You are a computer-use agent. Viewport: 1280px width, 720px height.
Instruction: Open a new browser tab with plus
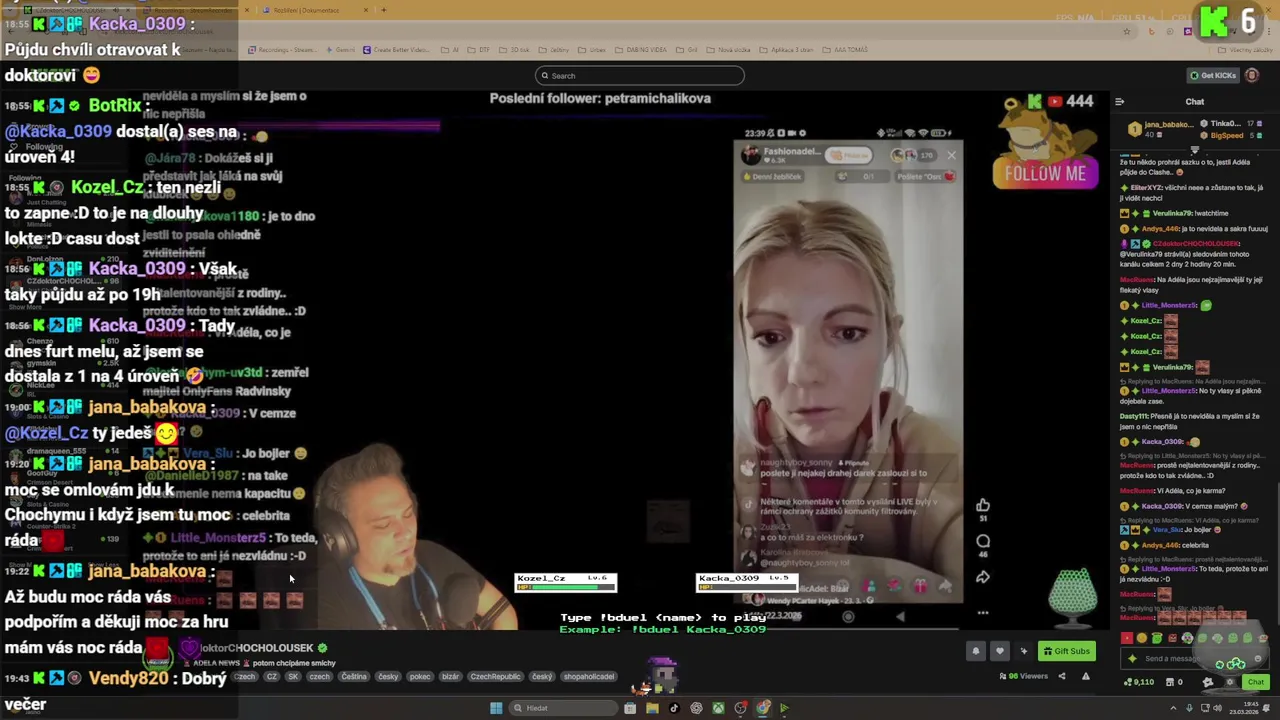384,10
